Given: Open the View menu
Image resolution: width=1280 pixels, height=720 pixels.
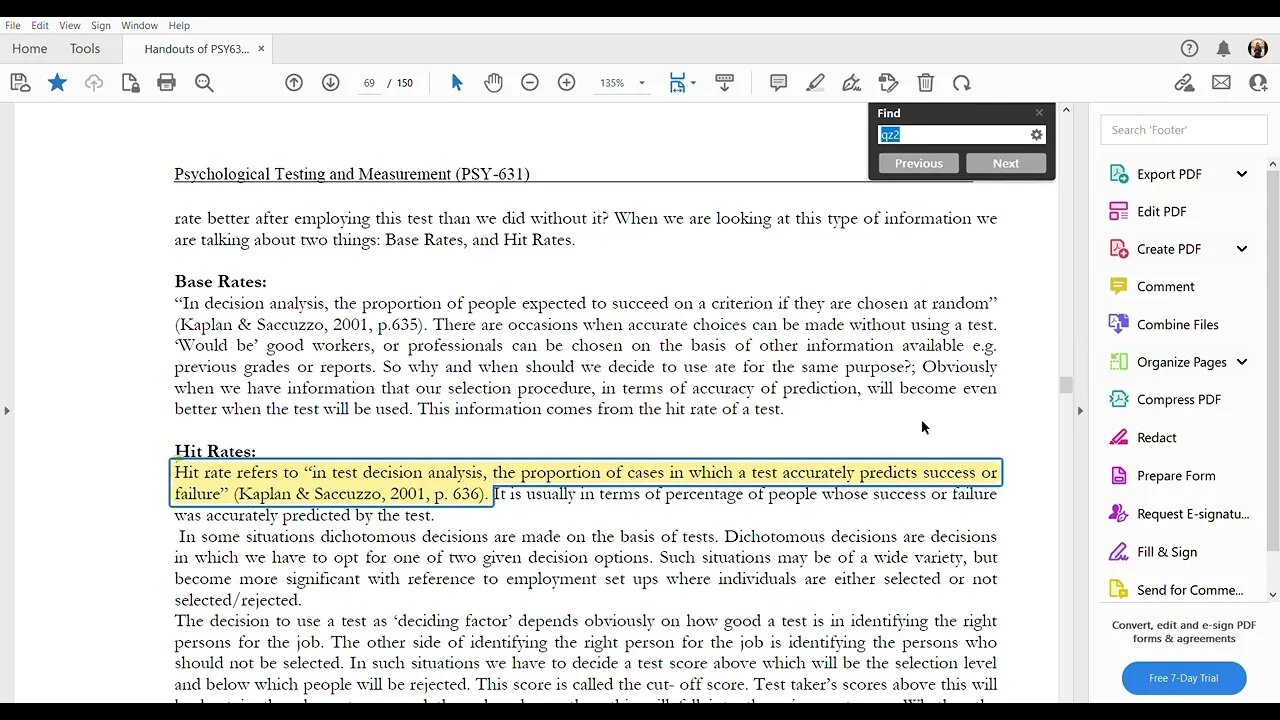Looking at the screenshot, I should (x=70, y=25).
